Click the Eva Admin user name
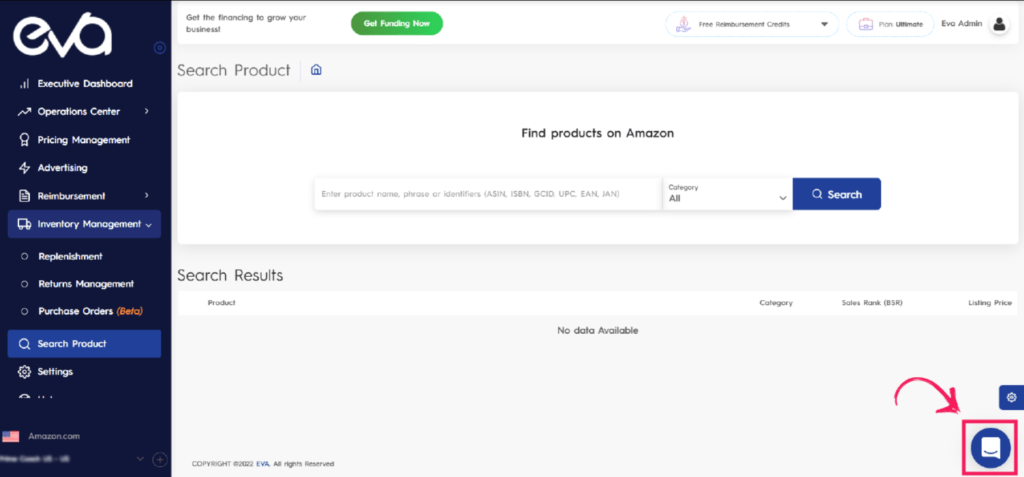 (x=961, y=24)
